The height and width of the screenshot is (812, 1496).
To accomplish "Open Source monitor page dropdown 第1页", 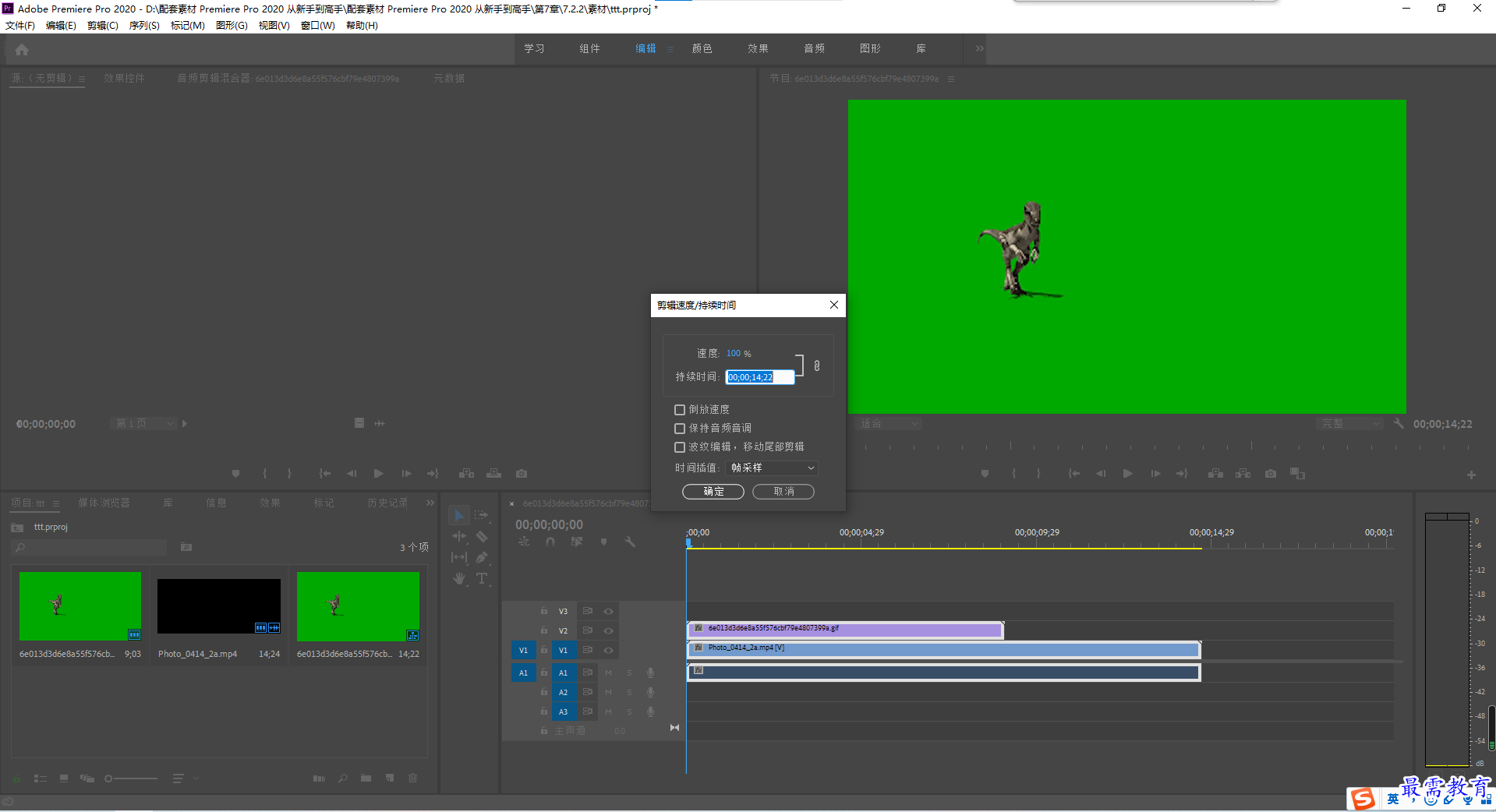I will [x=144, y=424].
